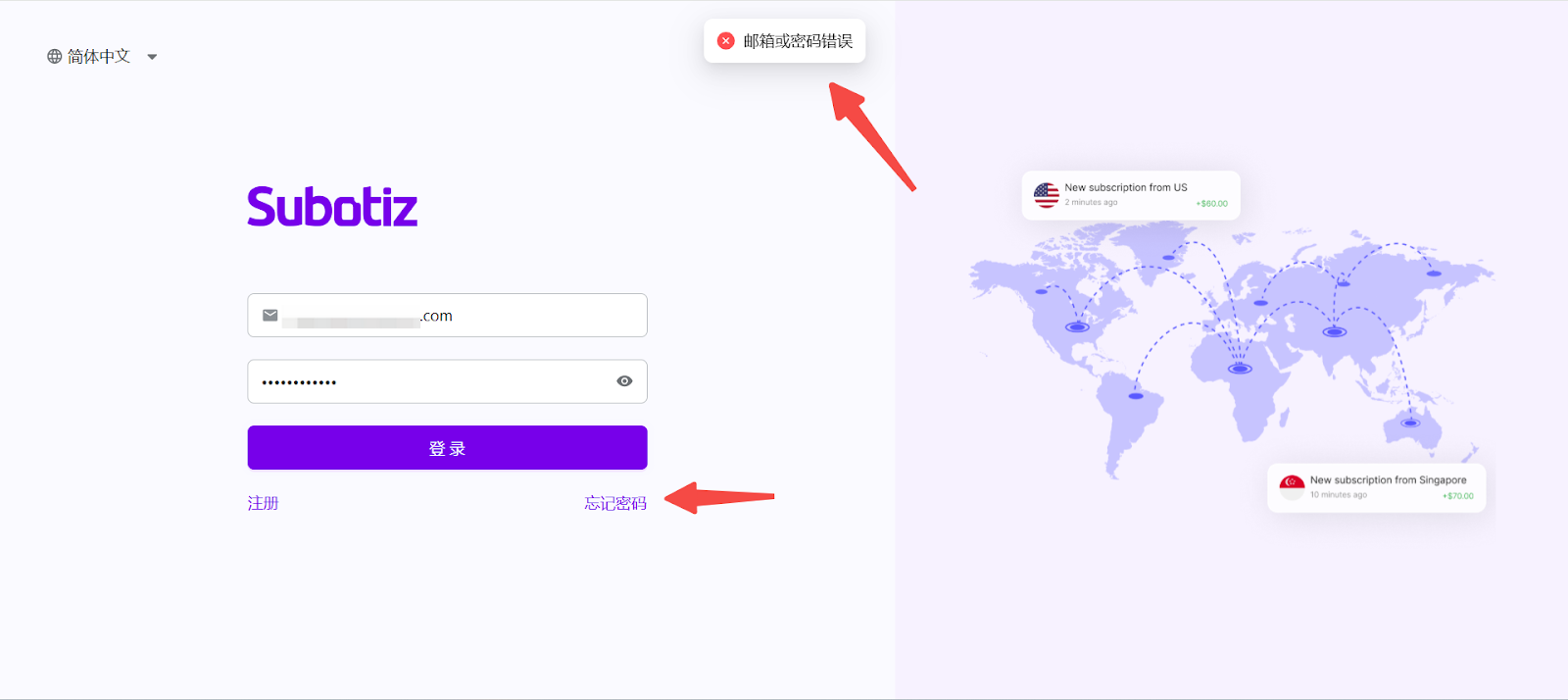Click the Singapore flag icon
The height and width of the screenshot is (700, 1568).
tap(1292, 487)
